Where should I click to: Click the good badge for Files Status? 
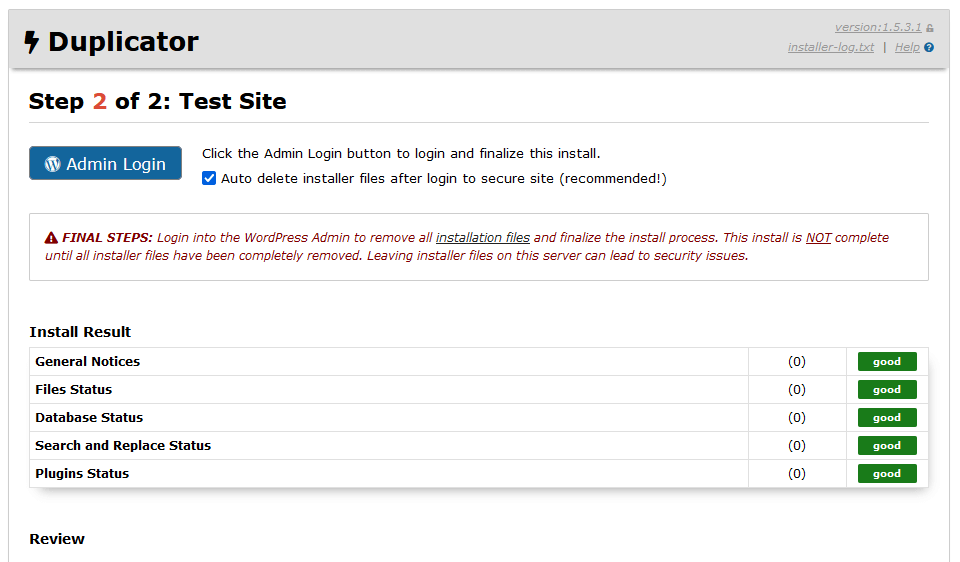tap(887, 389)
